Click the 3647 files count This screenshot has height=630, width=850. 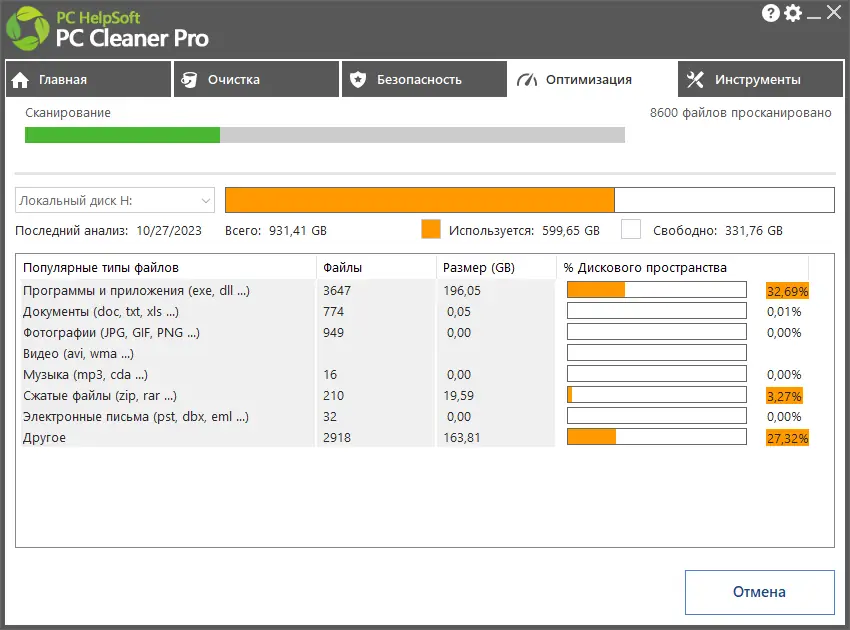[x=337, y=291]
